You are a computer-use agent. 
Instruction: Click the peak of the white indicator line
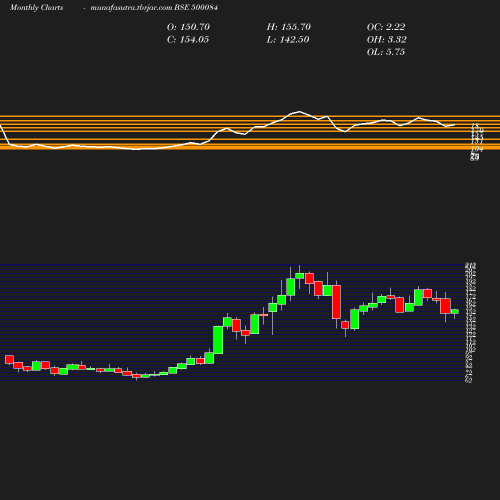300,111
